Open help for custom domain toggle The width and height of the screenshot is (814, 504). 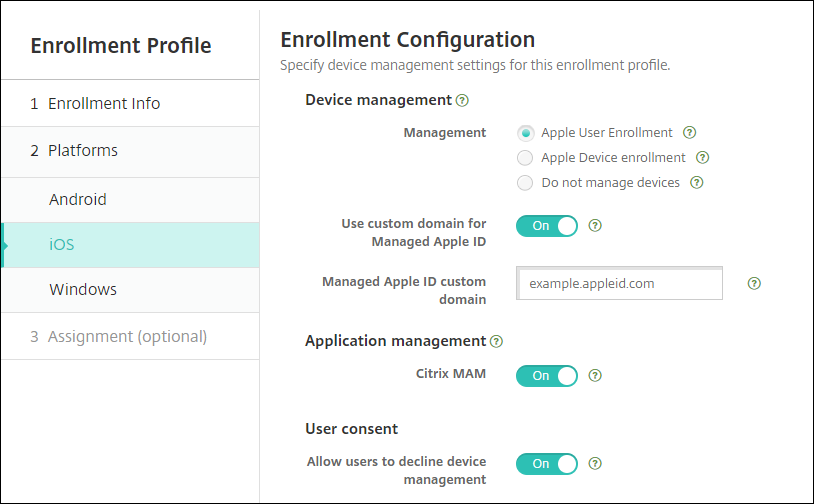595,225
